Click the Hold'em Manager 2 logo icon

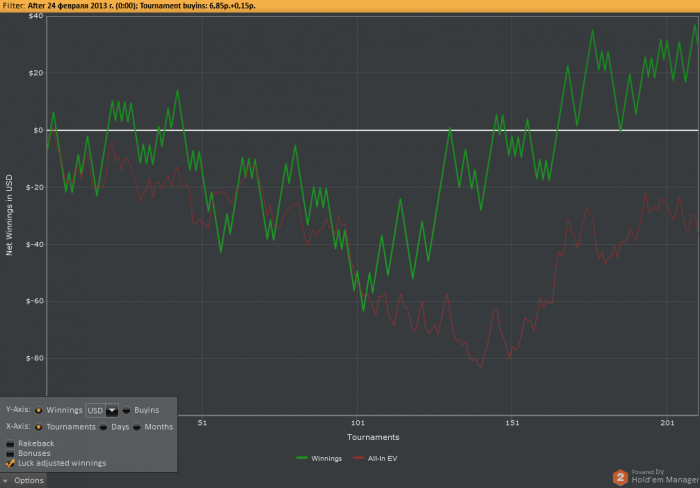pos(620,477)
